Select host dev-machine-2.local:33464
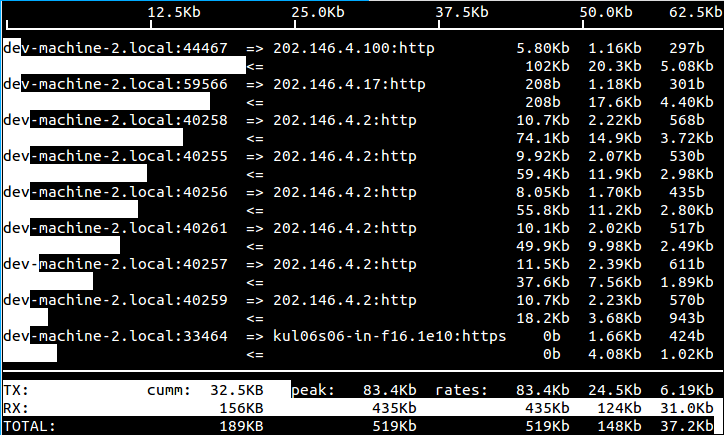 (x=115, y=336)
